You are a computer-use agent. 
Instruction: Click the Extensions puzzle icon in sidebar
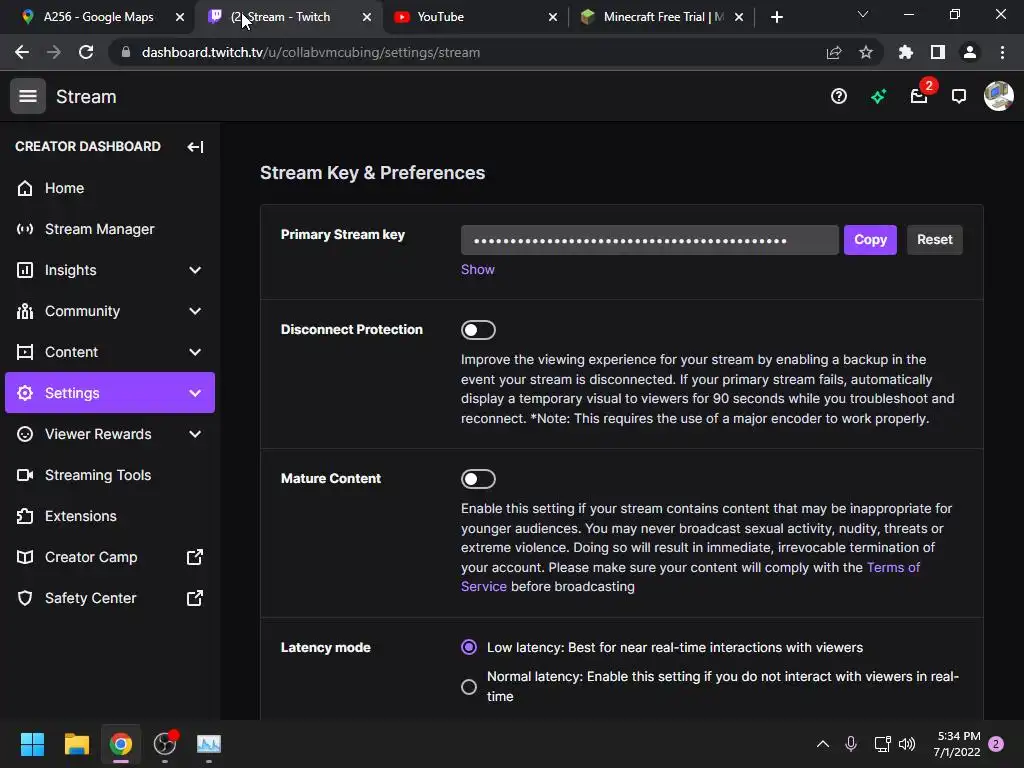25,517
